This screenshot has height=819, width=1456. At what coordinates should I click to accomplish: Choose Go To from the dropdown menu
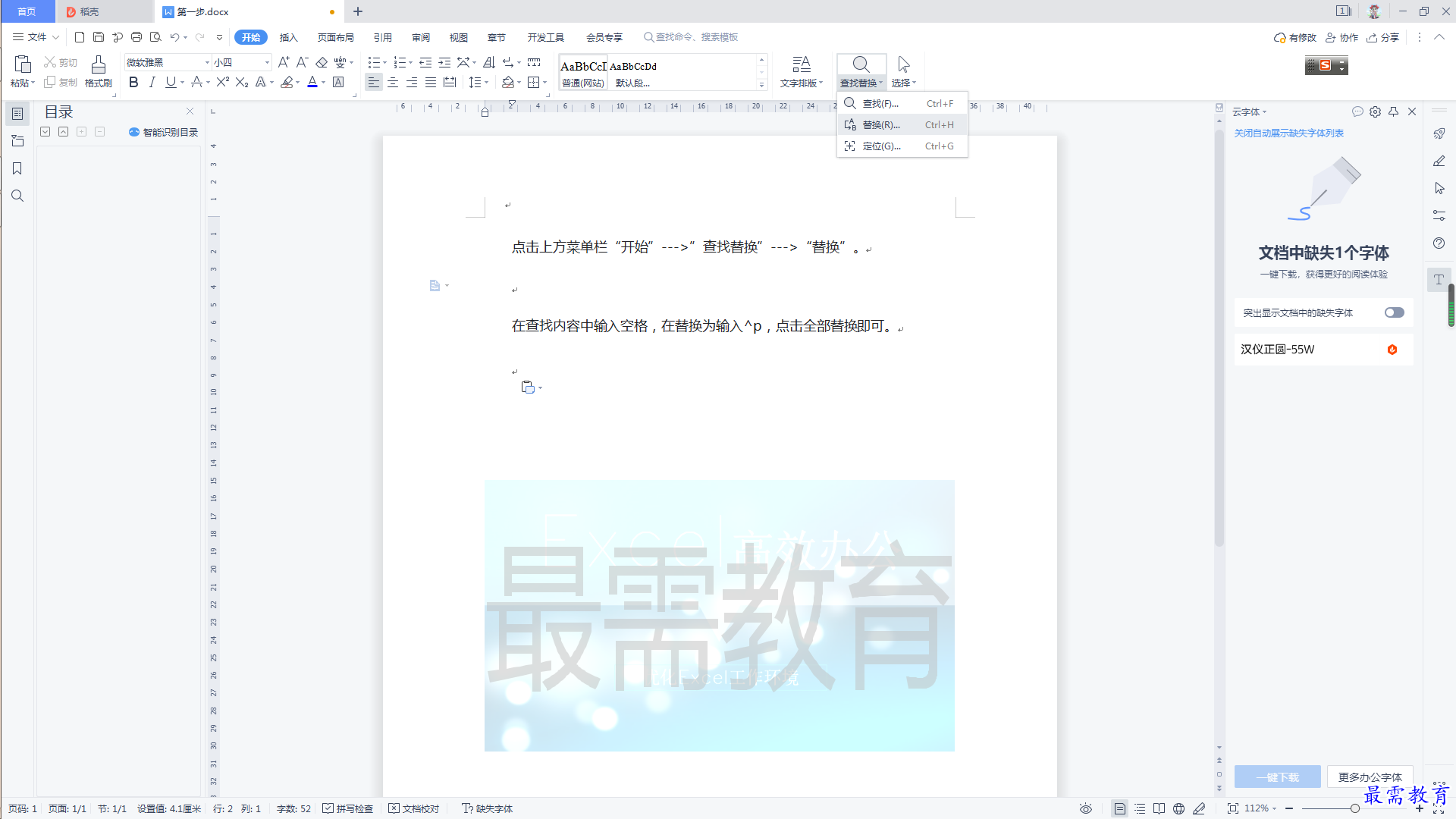(902, 146)
